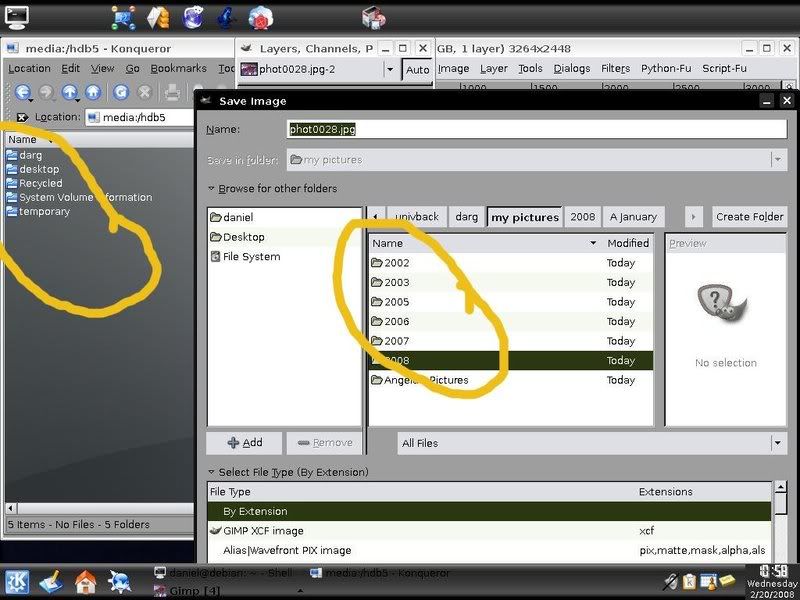The height and width of the screenshot is (600, 800).
Task: Collapse Browse for other folders section
Action: pyautogui.click(x=211, y=188)
